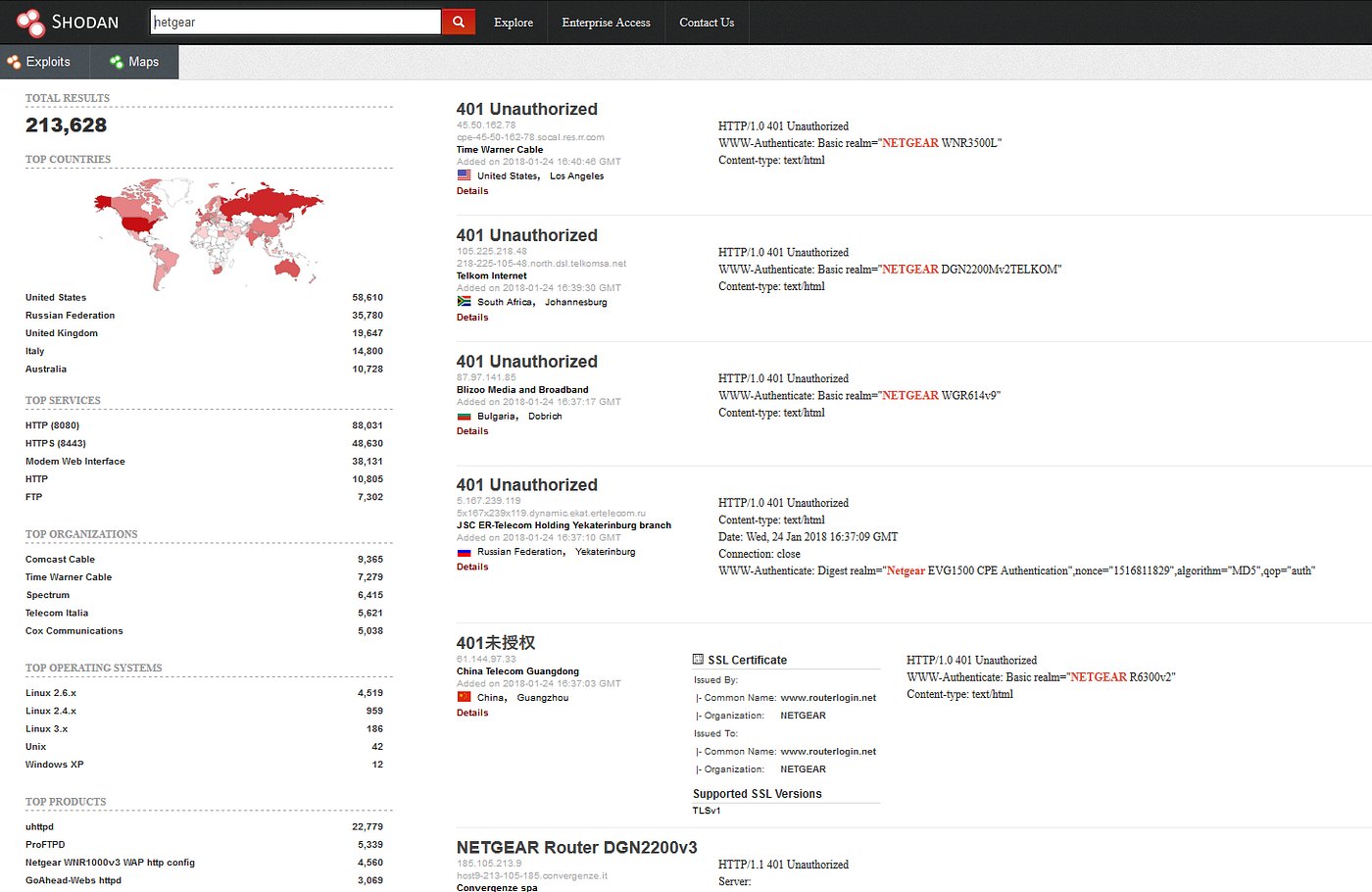
Task: Filter by Guangzhou city link
Action: pyautogui.click(x=543, y=698)
